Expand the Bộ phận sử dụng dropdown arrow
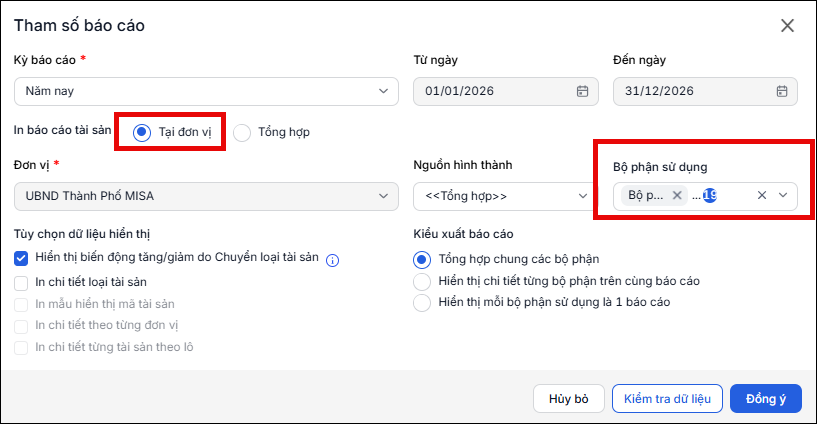The image size is (817, 424). point(783,195)
